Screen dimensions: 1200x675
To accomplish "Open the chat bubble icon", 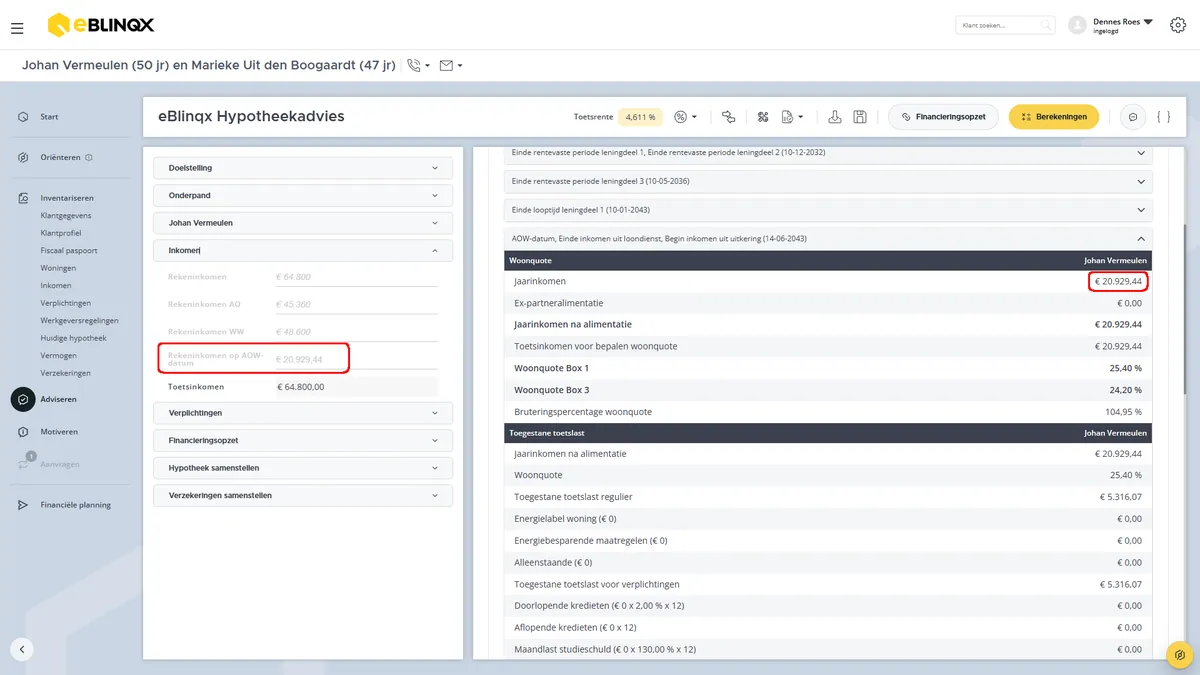I will tap(1133, 117).
